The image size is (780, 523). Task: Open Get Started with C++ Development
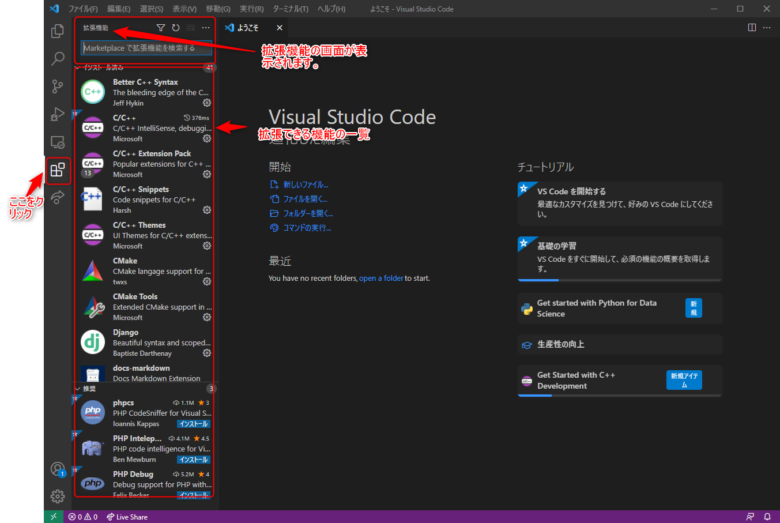[x=619, y=381]
